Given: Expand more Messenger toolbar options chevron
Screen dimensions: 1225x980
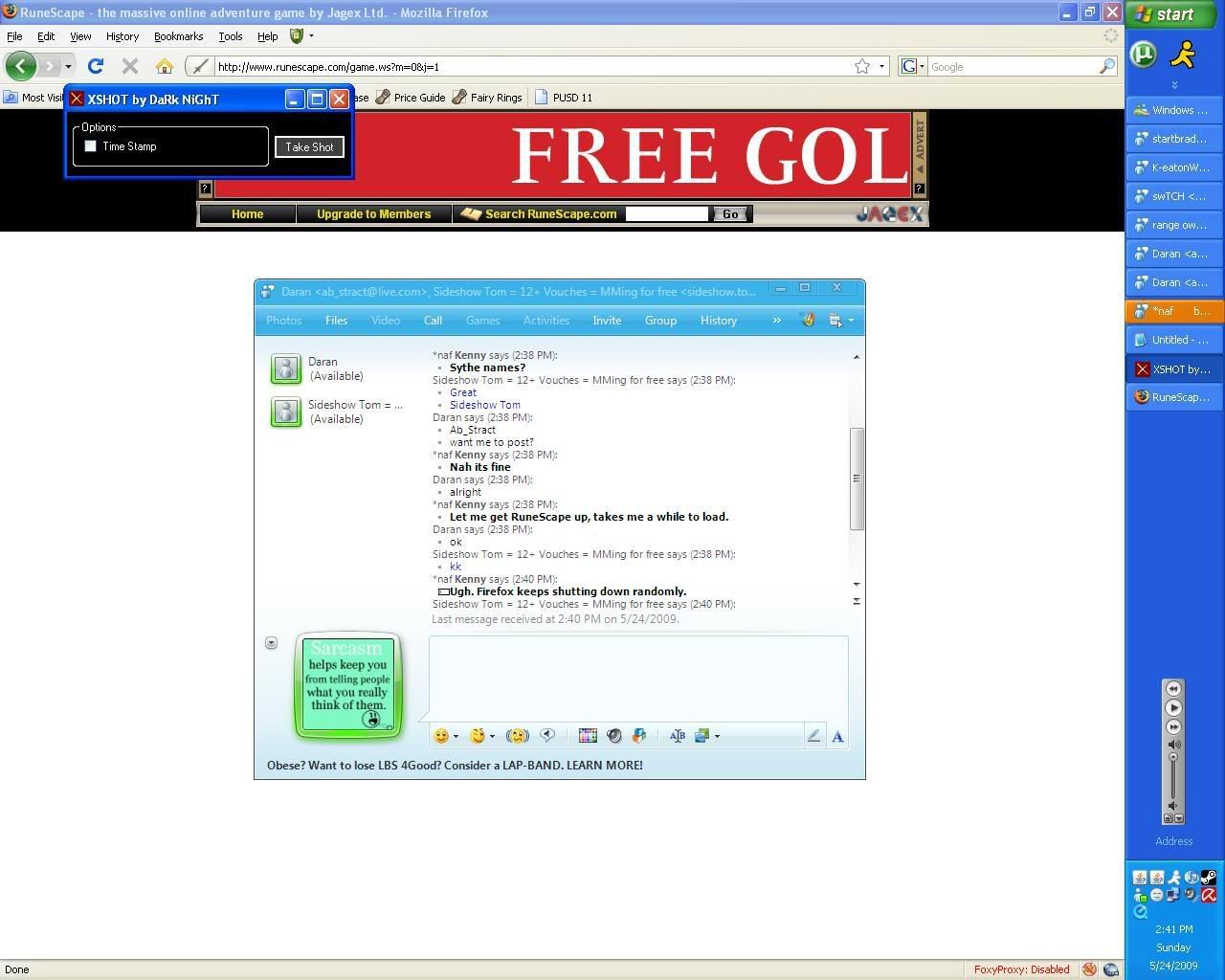Looking at the screenshot, I should 776,321.
